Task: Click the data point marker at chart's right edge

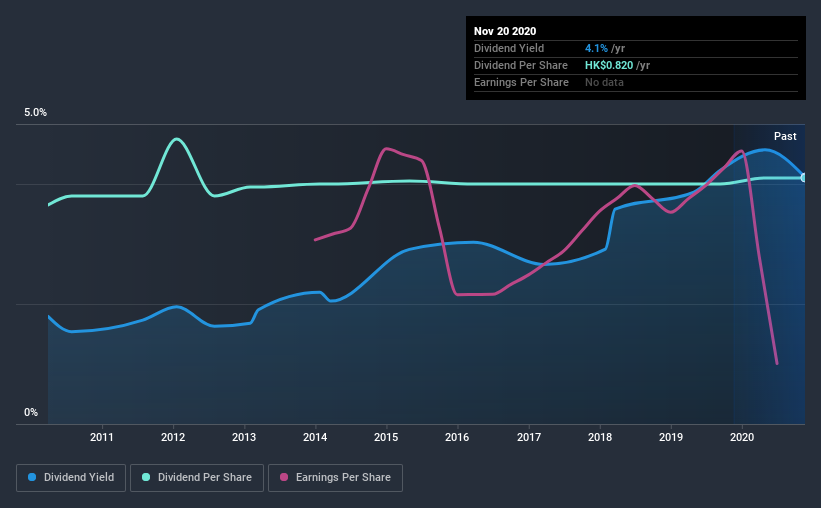Action: click(804, 177)
